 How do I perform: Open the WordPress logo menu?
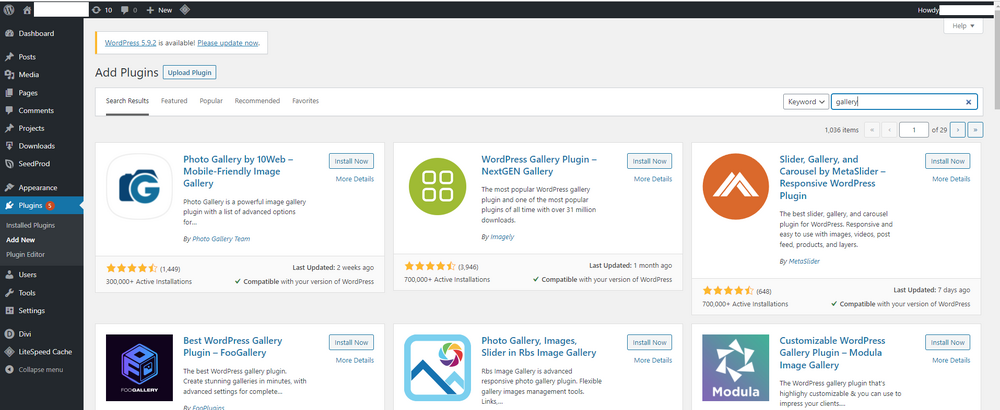click(x=9, y=10)
